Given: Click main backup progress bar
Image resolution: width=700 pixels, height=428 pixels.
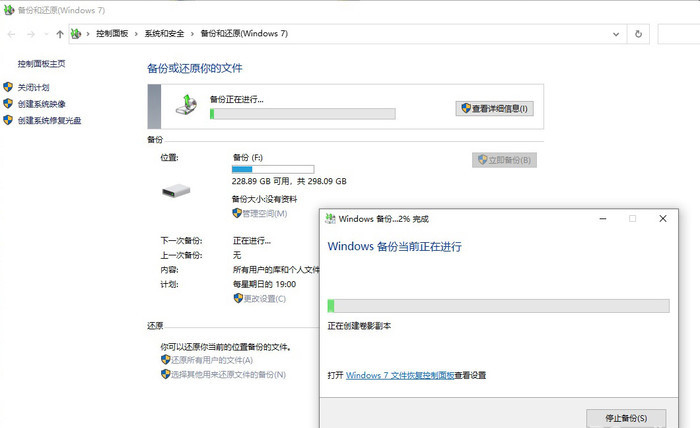Looking at the screenshot, I should tap(303, 114).
